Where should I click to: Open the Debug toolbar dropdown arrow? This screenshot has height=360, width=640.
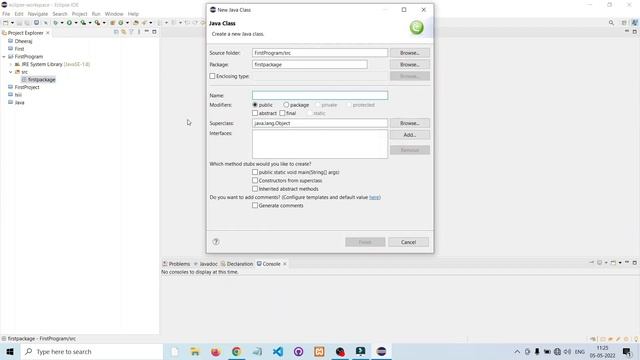[62, 23]
